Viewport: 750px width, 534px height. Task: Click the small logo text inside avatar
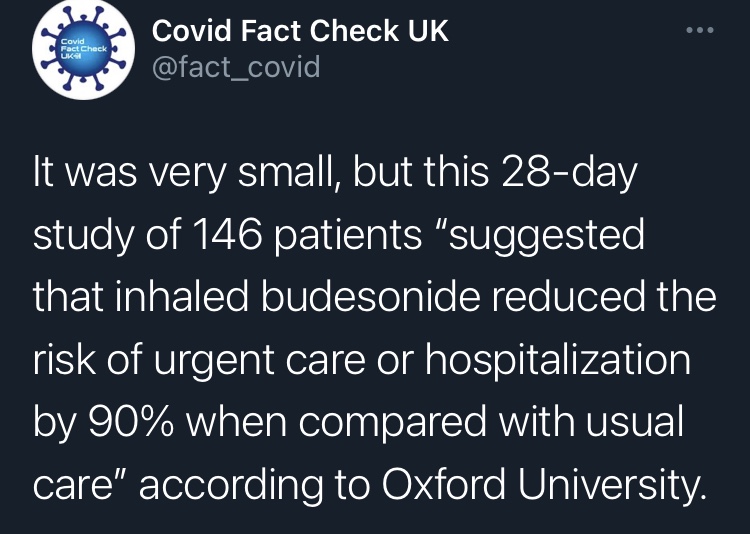(83, 48)
